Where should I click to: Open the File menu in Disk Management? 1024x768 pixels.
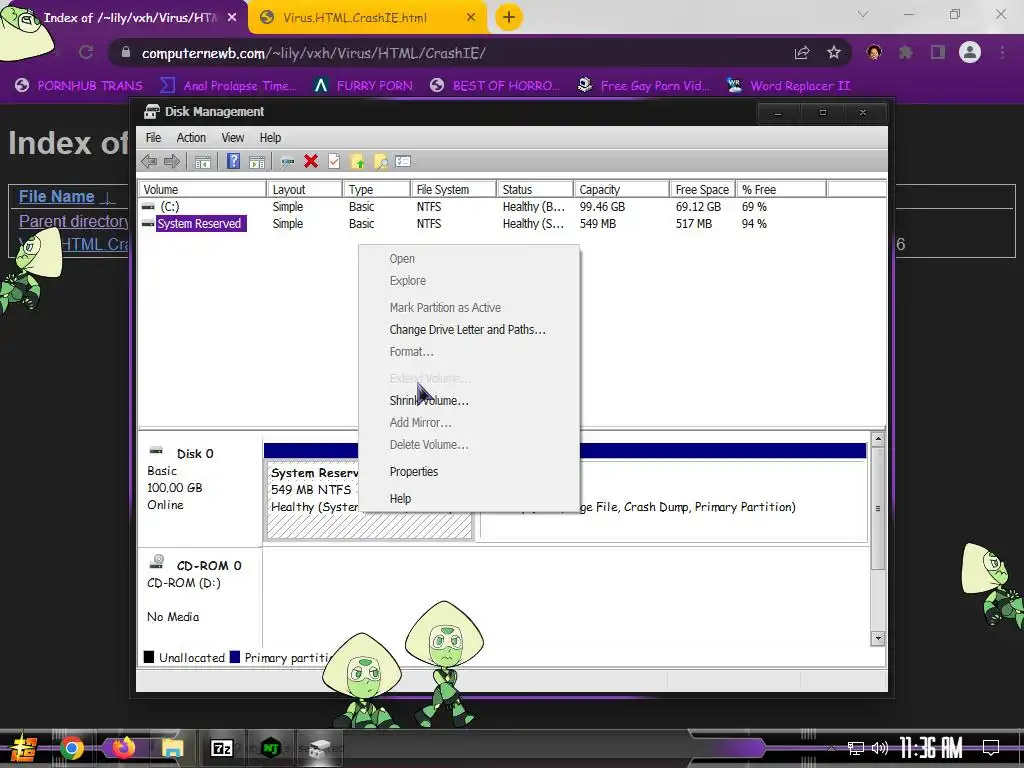coord(153,138)
